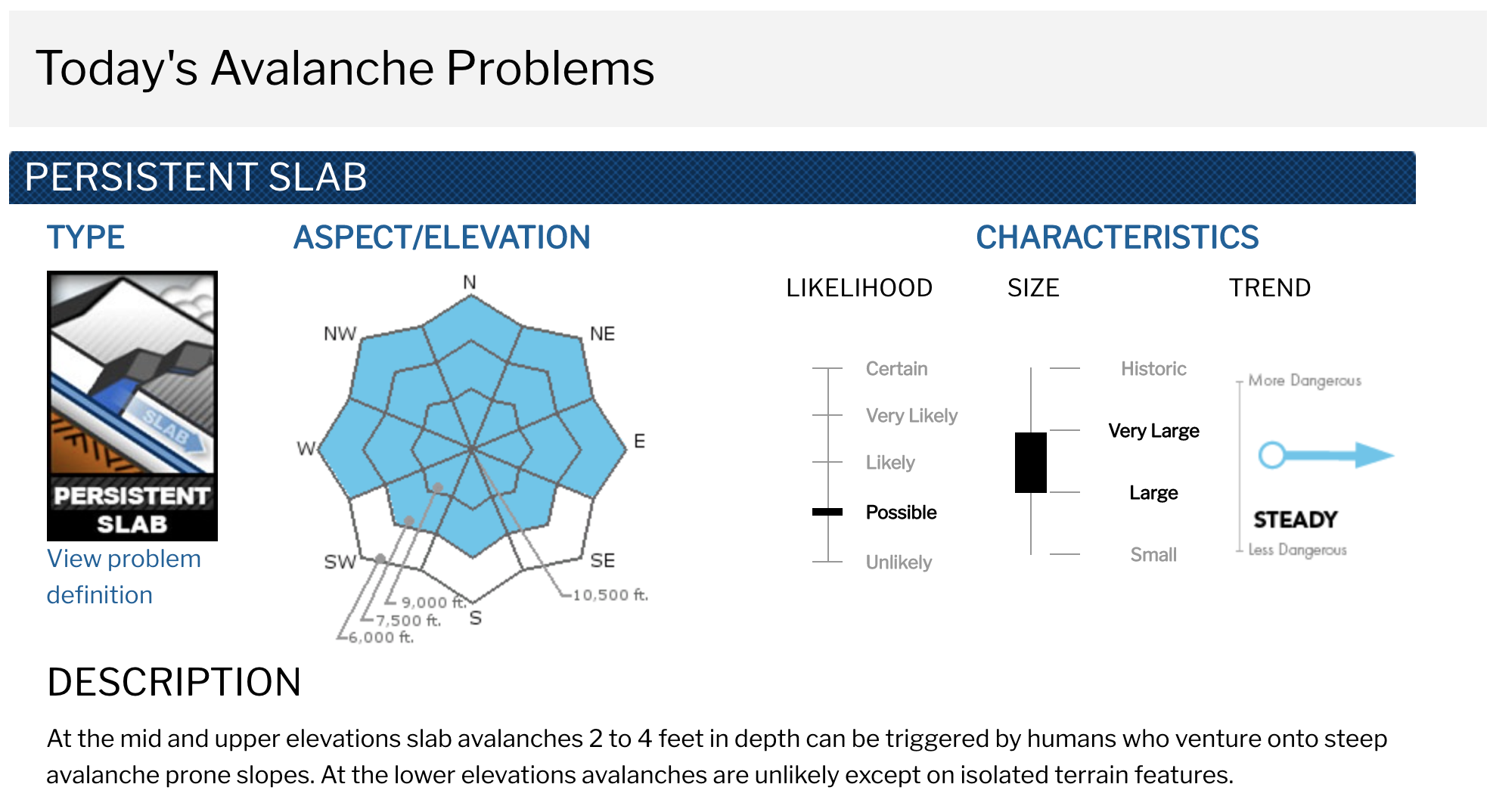Click the N compass label on rose
The image size is (1490, 812).
[x=470, y=282]
